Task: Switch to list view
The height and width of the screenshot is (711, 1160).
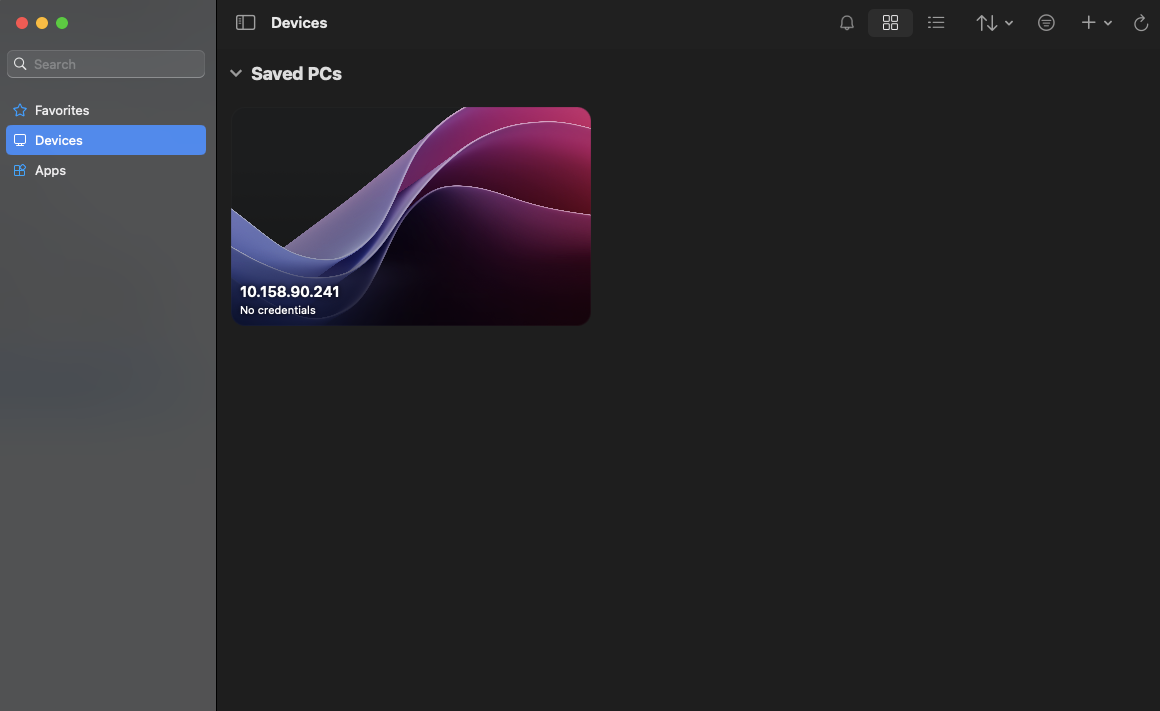Action: click(936, 23)
